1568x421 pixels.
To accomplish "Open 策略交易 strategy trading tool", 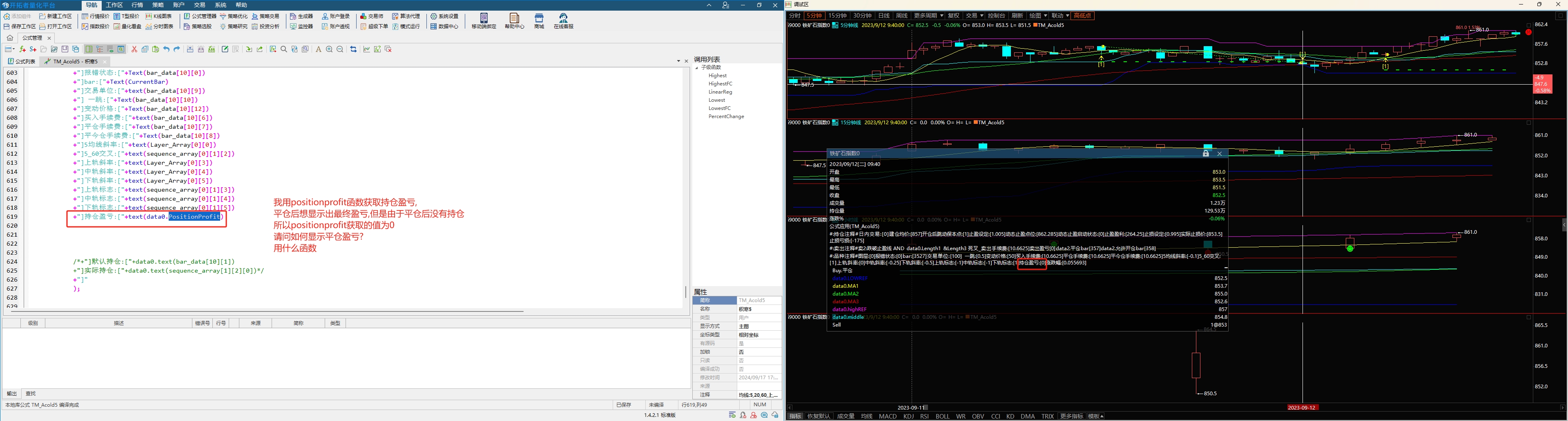I will pyautogui.click(x=265, y=16).
